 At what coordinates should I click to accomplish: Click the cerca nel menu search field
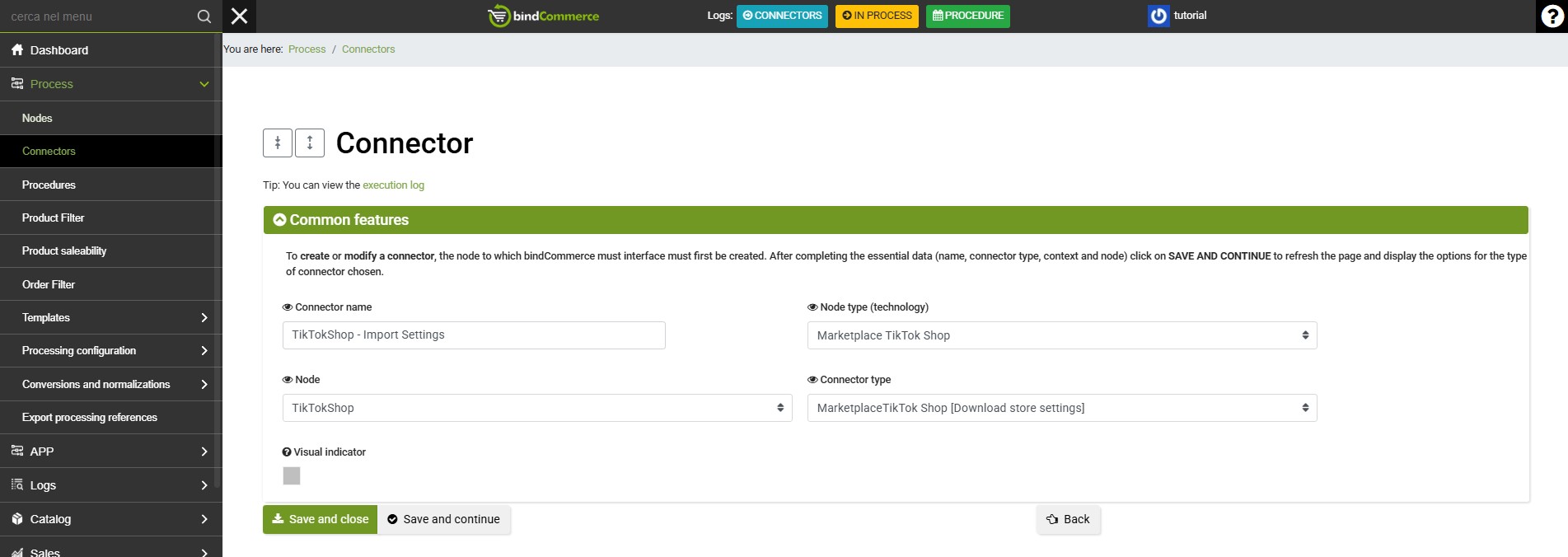coord(99,16)
